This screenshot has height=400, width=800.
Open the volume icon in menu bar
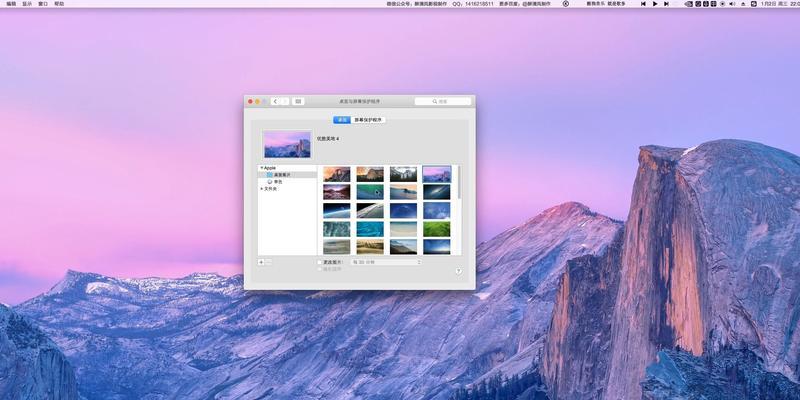732,4
